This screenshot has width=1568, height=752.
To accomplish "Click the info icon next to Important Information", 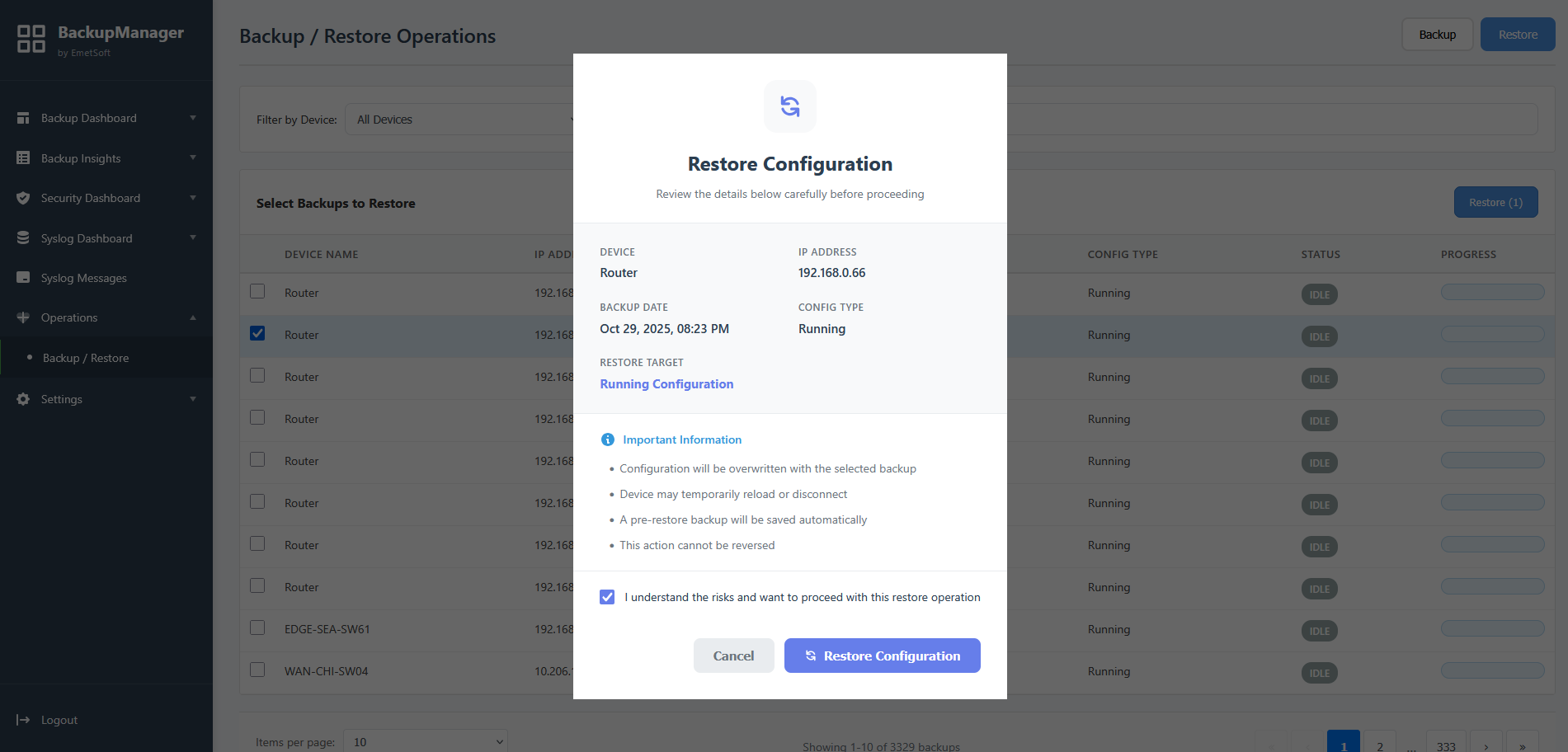I will point(608,439).
